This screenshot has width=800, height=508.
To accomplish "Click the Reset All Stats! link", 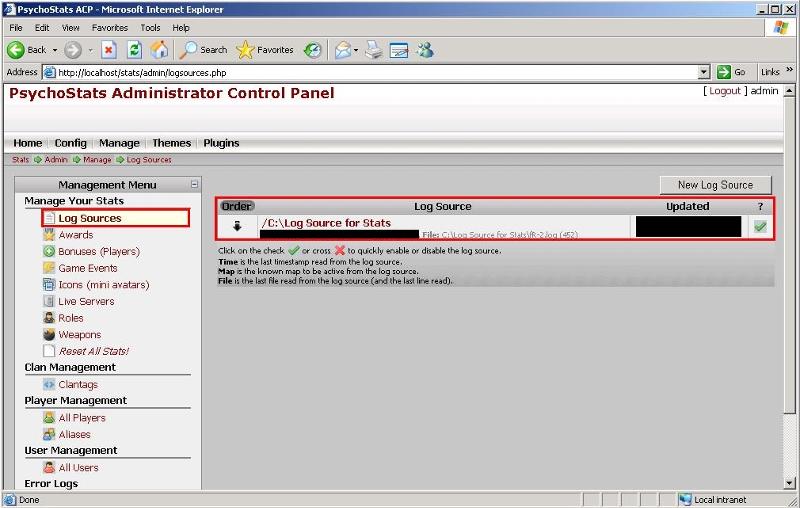I will (x=93, y=351).
